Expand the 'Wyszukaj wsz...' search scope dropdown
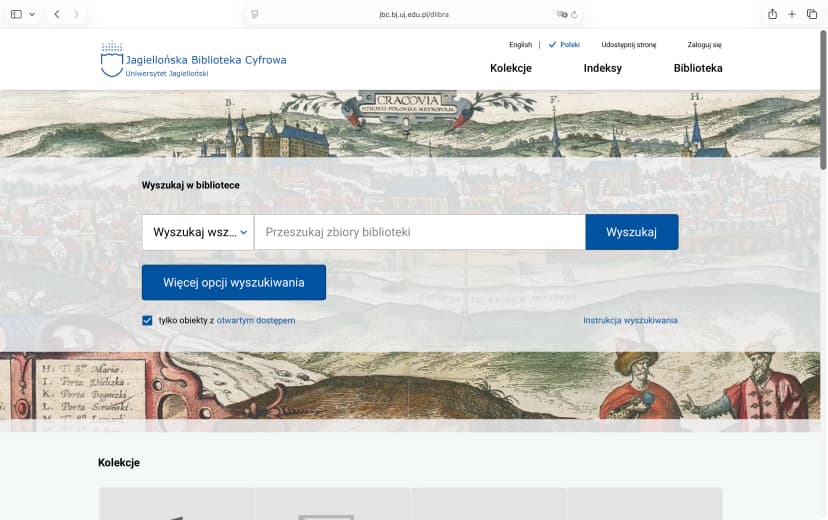This screenshot has width=828, height=520. [x=198, y=232]
